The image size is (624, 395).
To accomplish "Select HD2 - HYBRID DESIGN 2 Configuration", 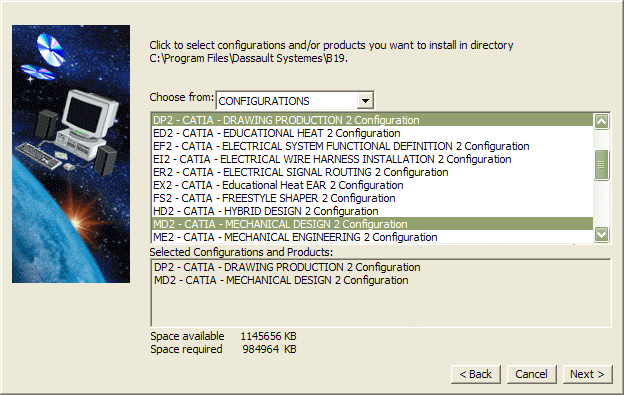I will [x=372, y=211].
